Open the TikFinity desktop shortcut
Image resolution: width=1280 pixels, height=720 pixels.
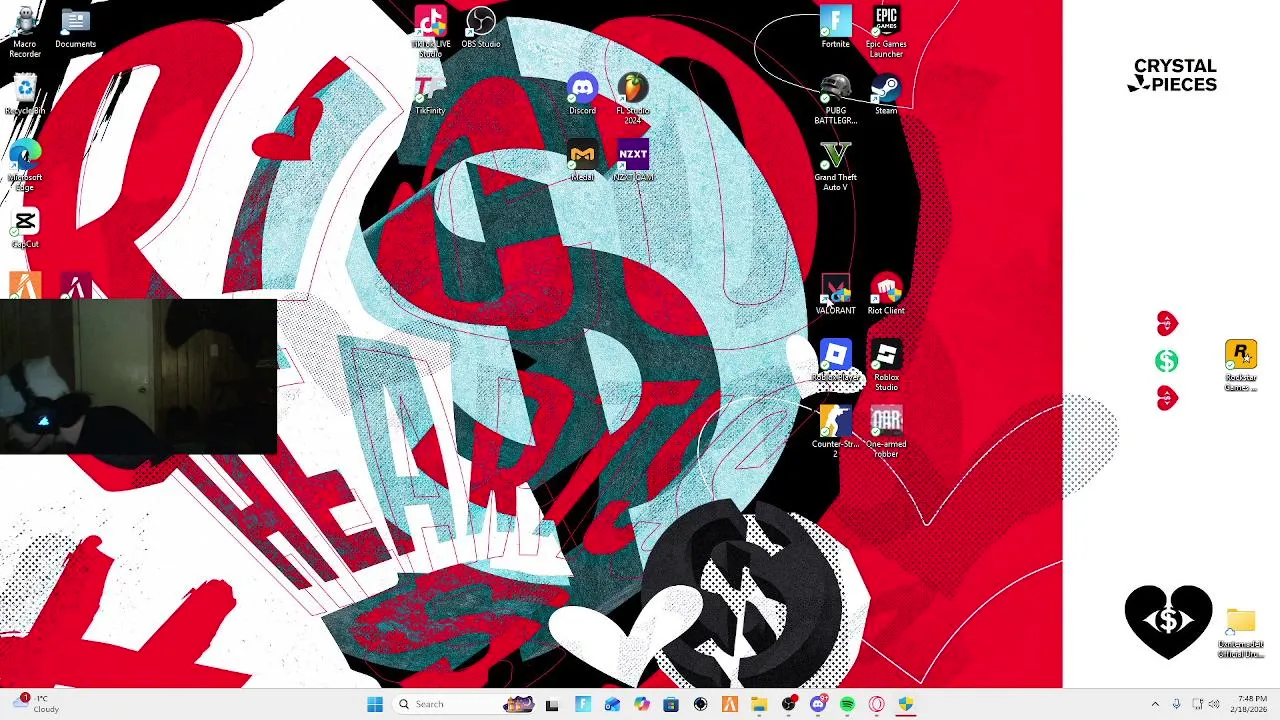point(430,95)
